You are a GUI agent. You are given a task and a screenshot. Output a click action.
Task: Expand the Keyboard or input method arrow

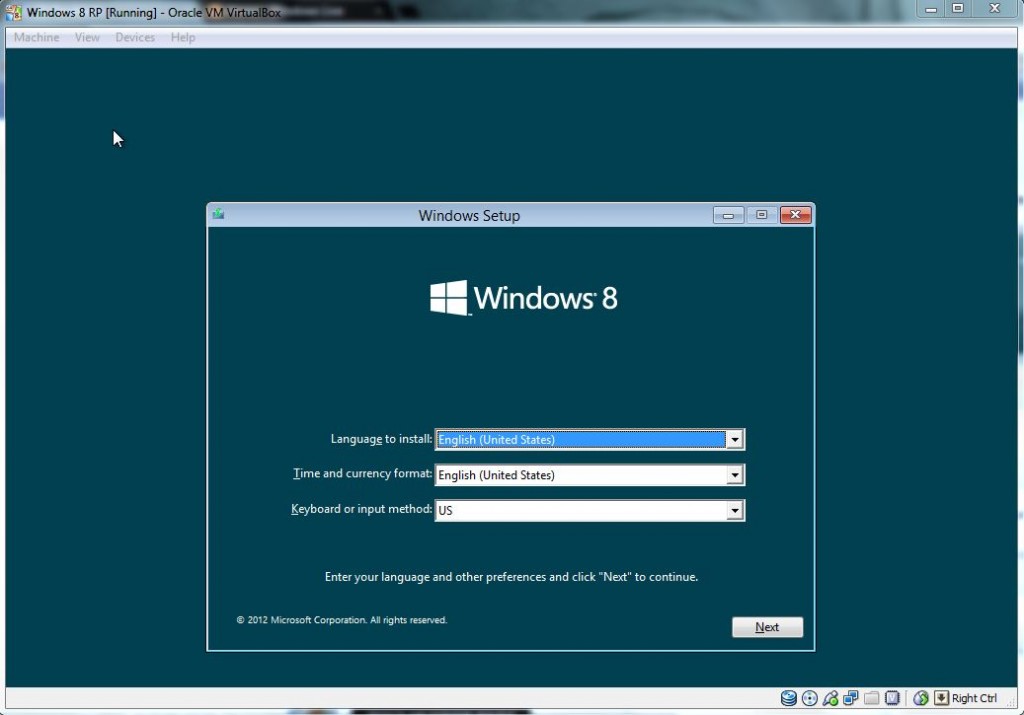735,510
